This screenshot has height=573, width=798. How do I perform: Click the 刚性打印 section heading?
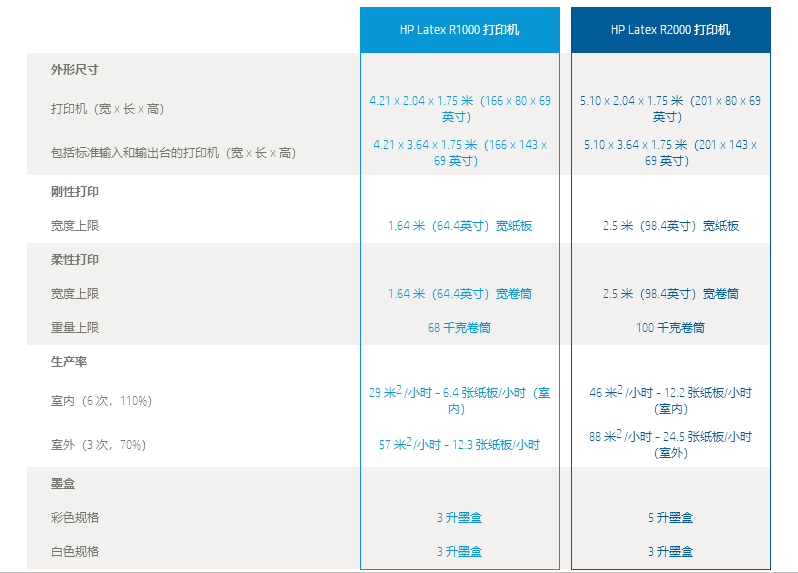tap(75, 192)
